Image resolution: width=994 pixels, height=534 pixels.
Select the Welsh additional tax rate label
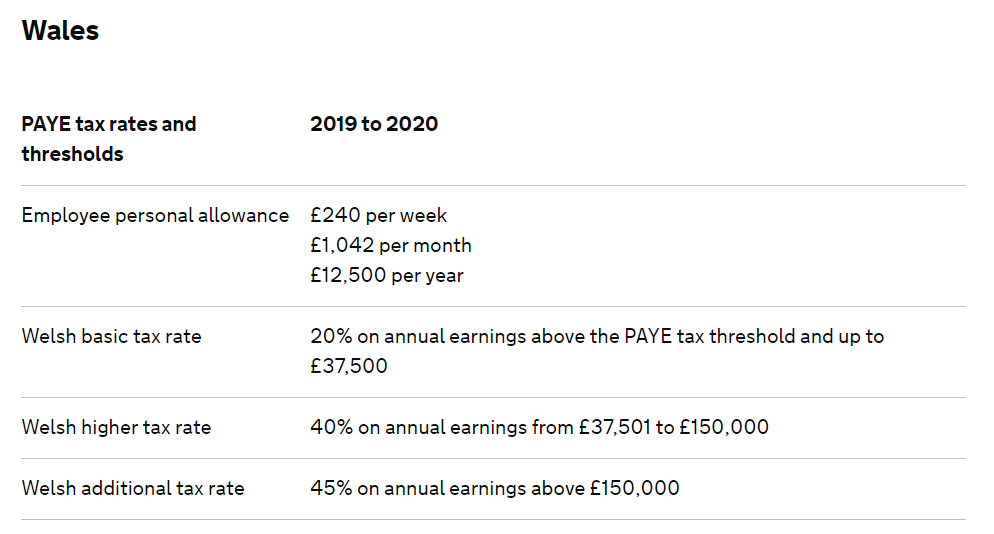coord(133,488)
